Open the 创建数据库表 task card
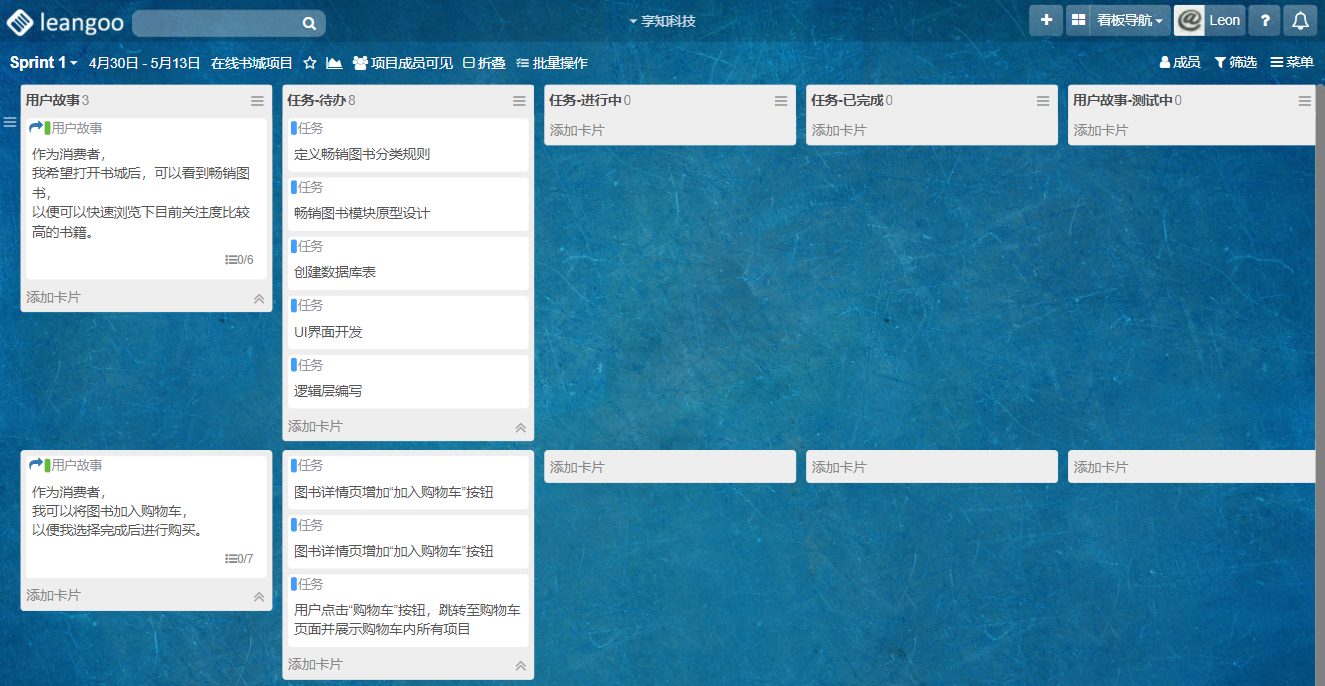The width and height of the screenshot is (1325, 686). [x=406, y=264]
